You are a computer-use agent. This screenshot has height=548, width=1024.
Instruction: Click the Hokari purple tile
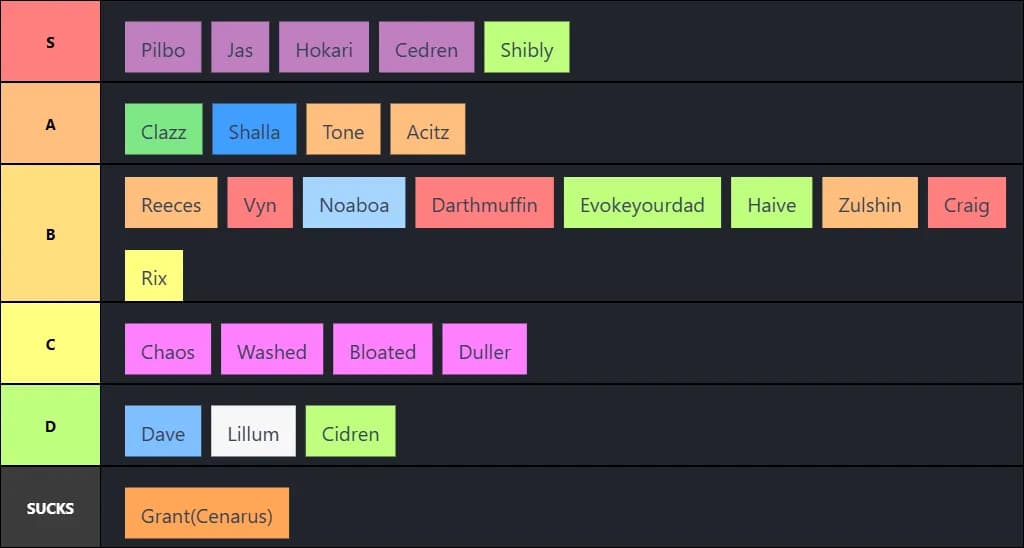324,48
